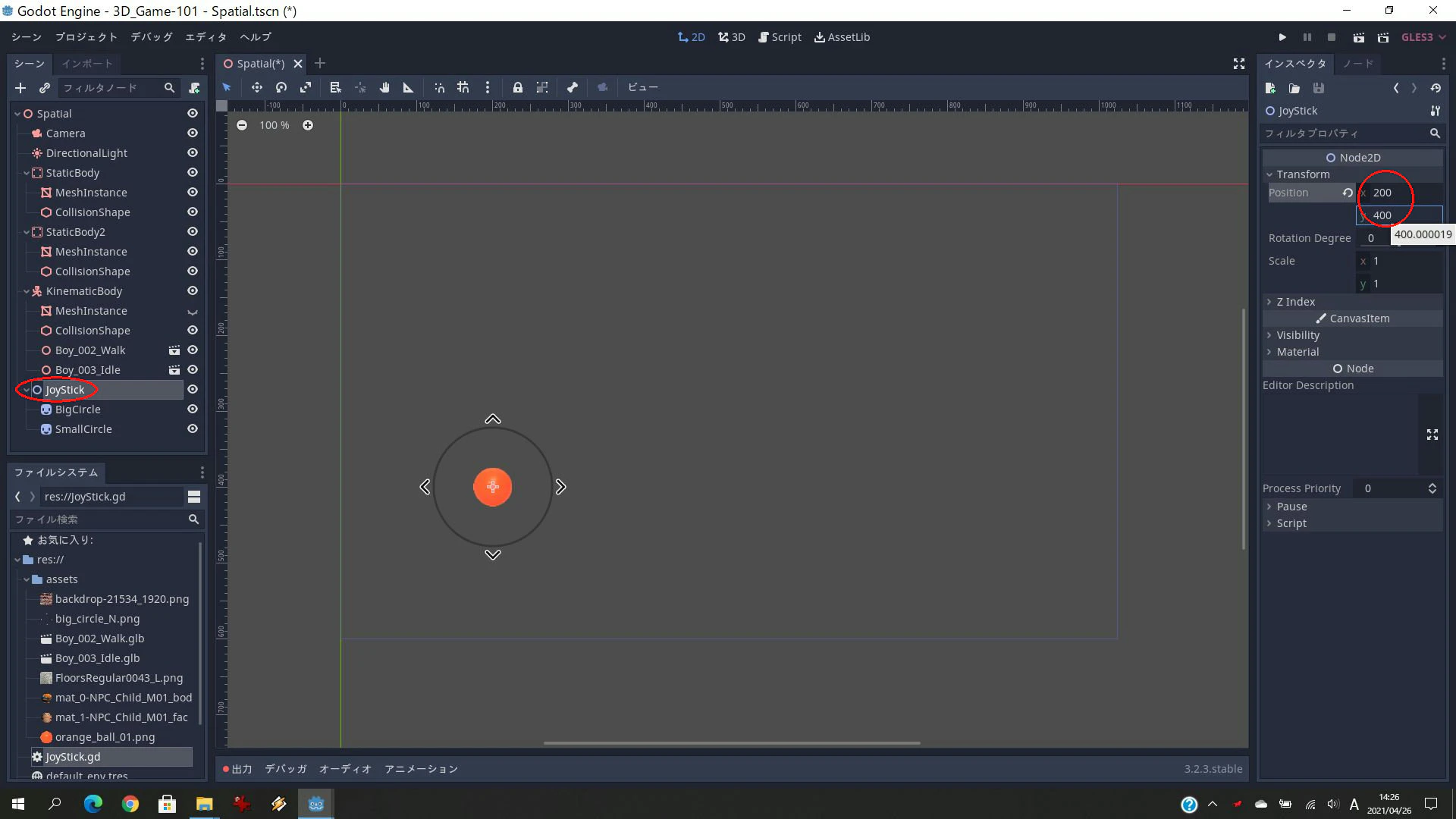Screen dimensions: 1456x819
Task: Zoom in the 2D viewport
Action: pos(308,125)
